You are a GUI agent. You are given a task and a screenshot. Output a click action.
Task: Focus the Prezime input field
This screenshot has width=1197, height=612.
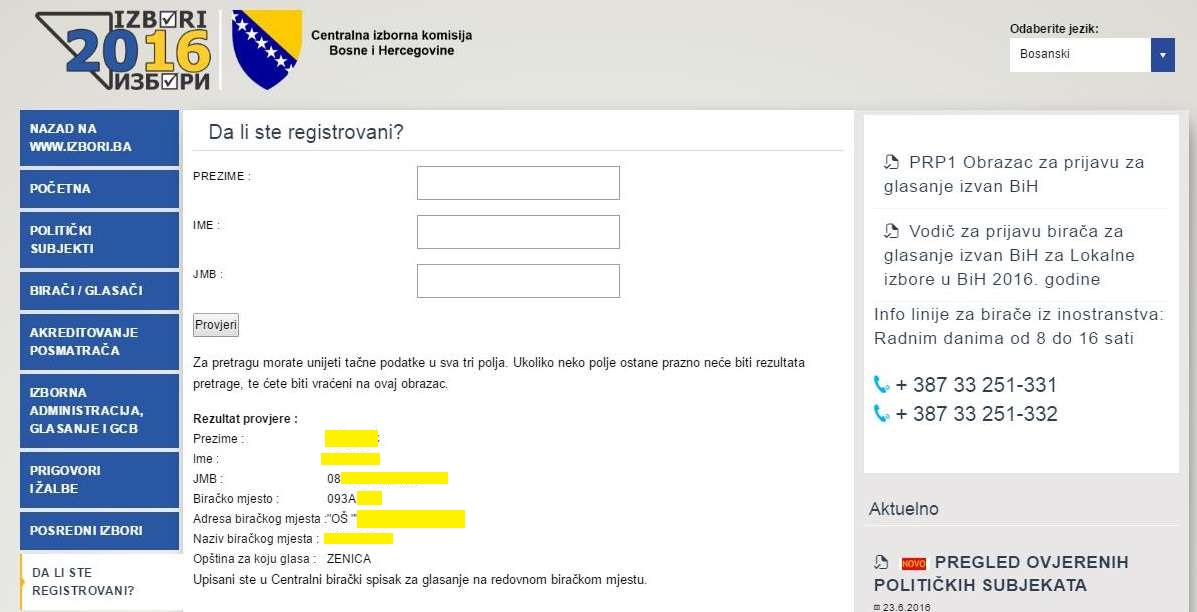(518, 183)
